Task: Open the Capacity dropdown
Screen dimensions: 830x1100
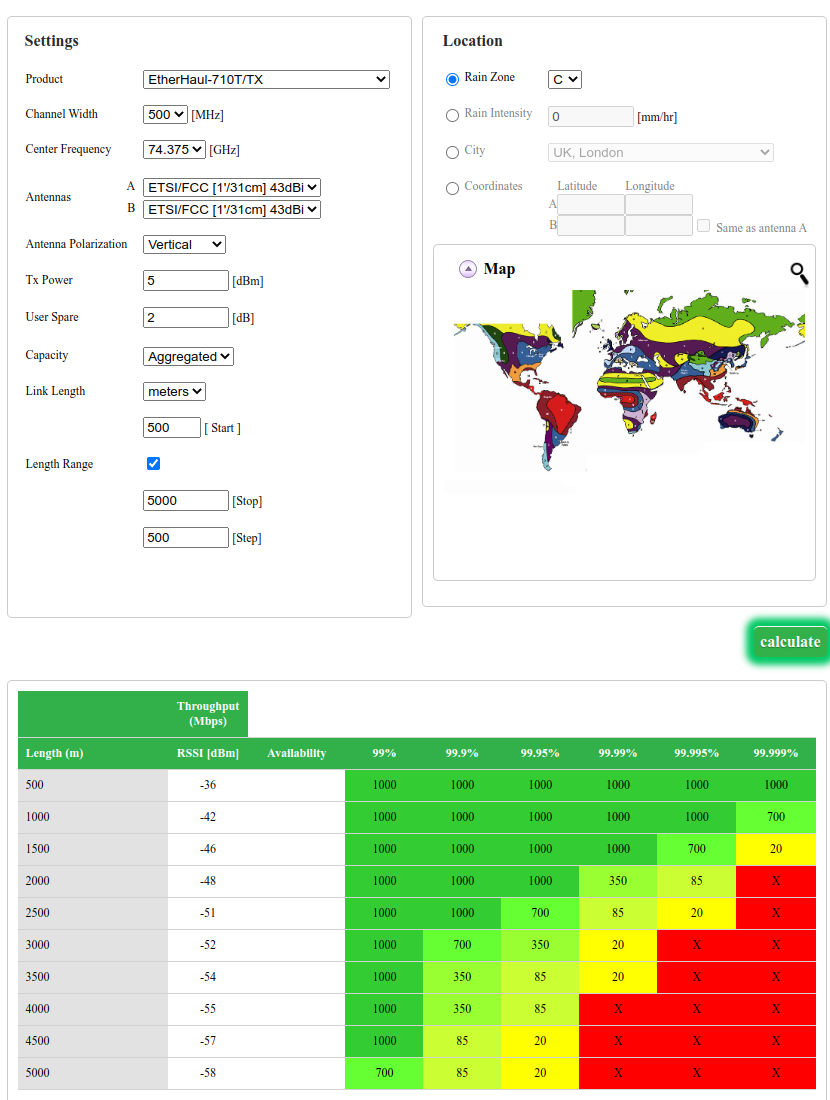Action: tap(188, 357)
